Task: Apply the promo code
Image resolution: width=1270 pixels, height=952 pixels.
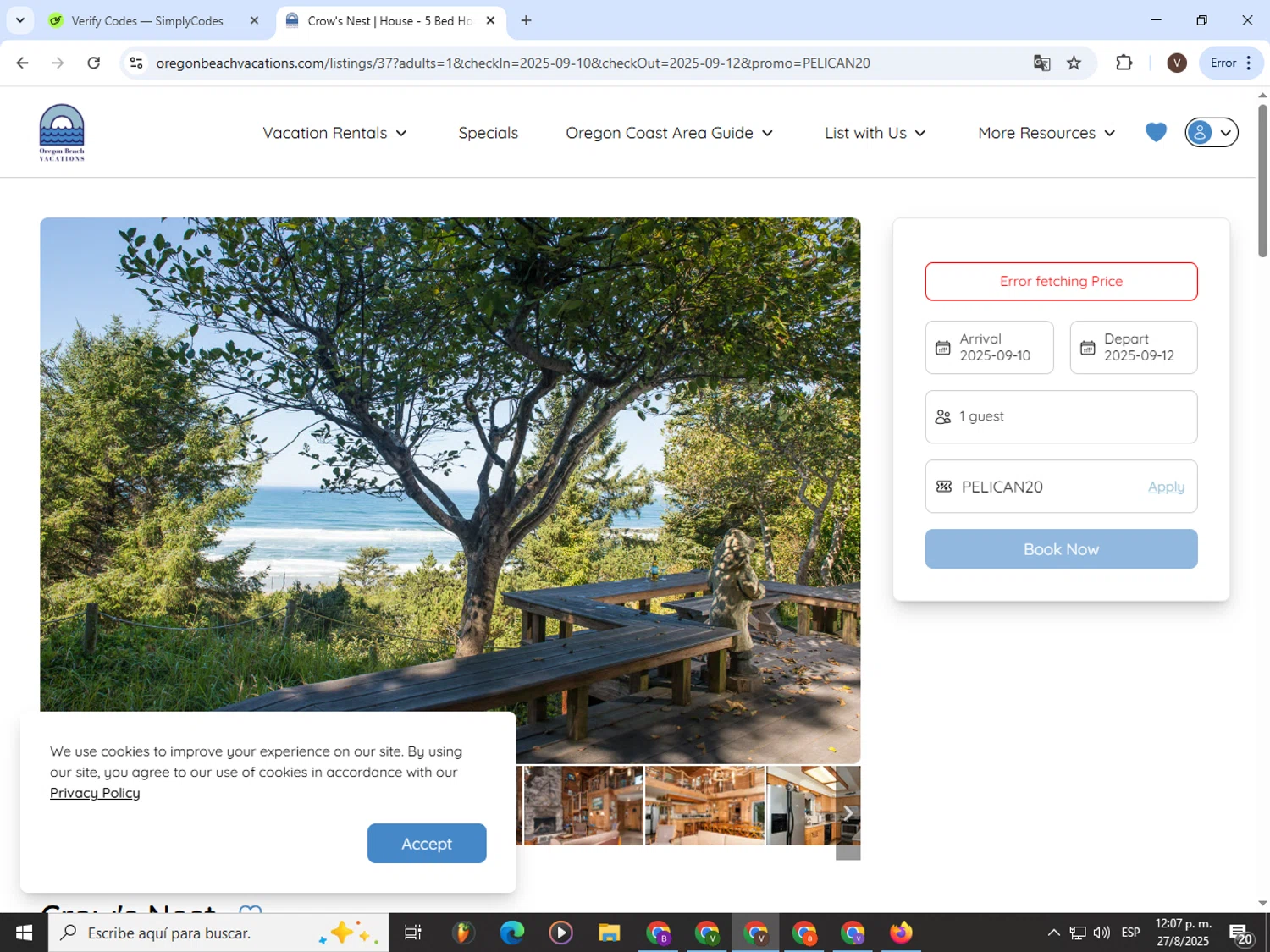Action: tap(1166, 487)
